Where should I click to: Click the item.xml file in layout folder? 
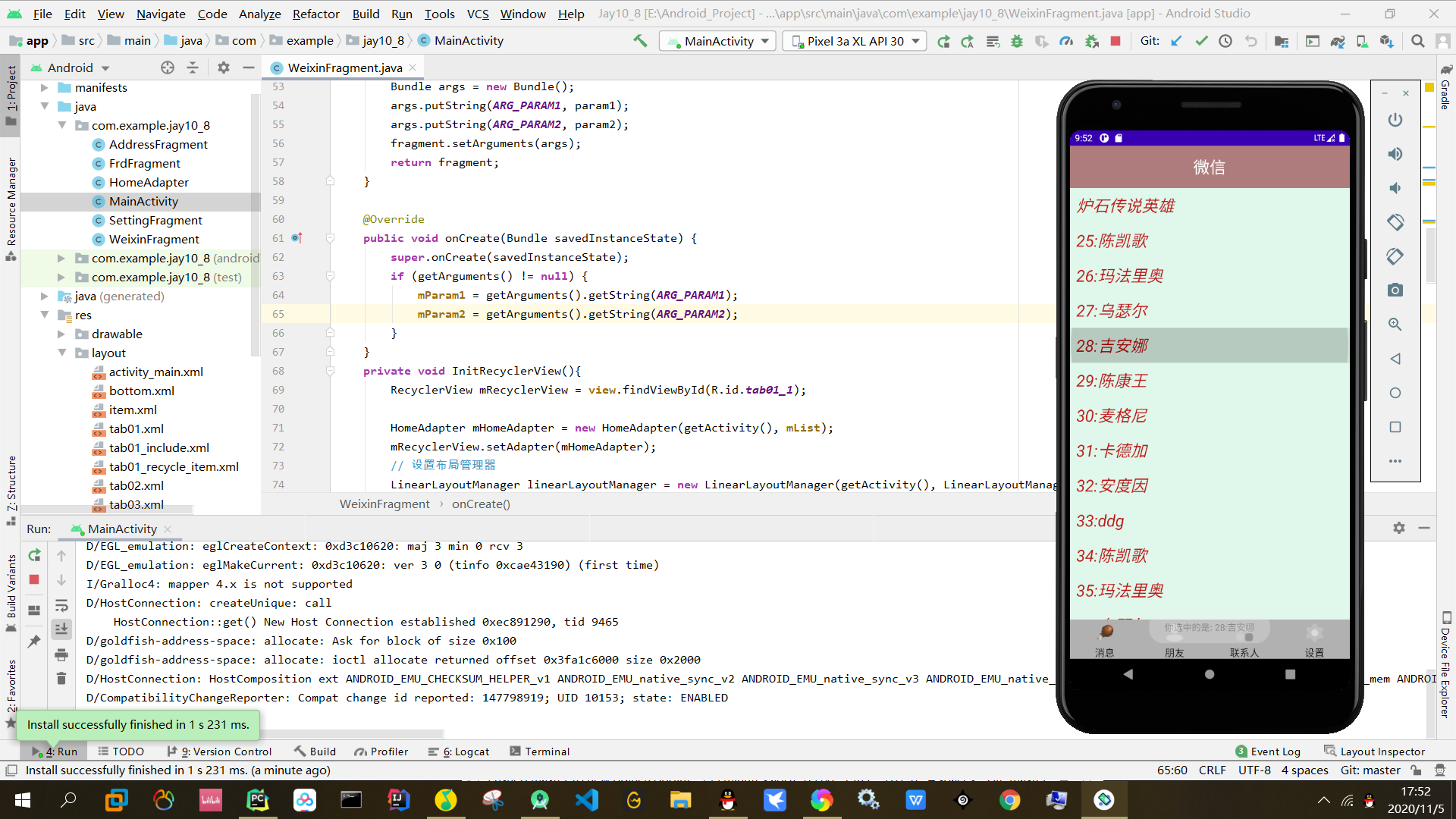click(131, 409)
